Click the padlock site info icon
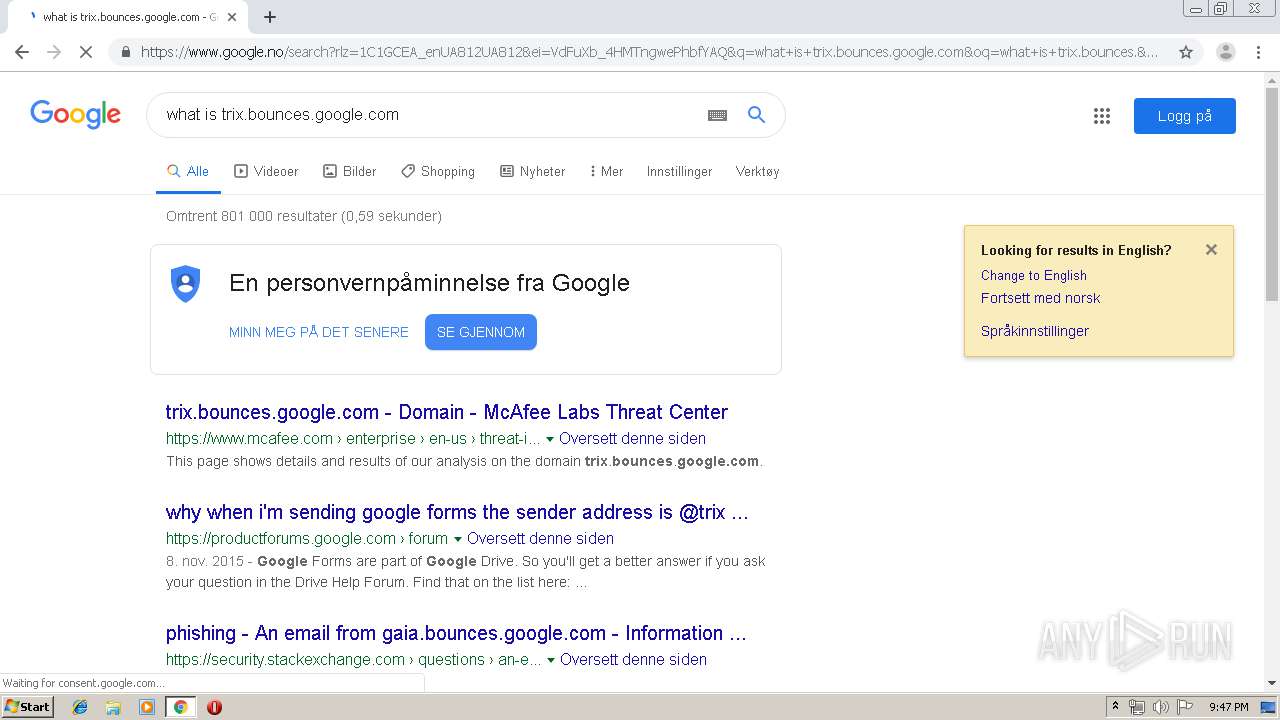The image size is (1280, 720). [x=124, y=52]
